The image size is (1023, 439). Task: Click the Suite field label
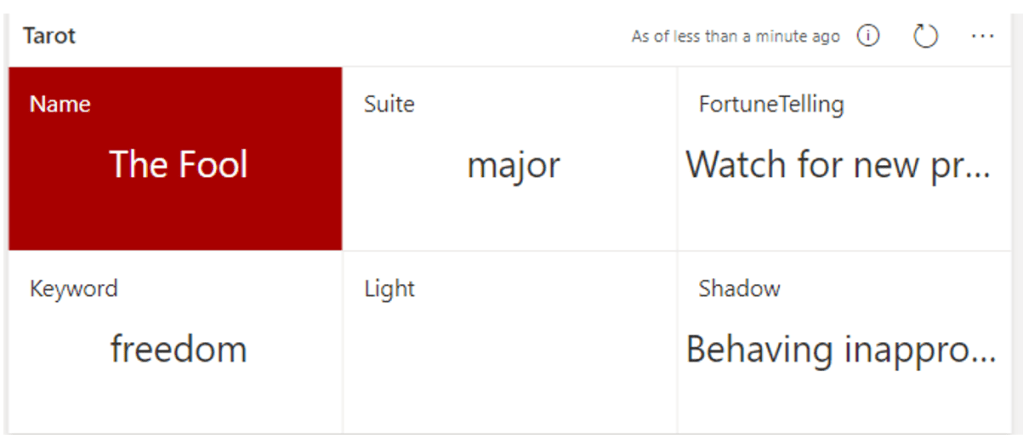(389, 104)
